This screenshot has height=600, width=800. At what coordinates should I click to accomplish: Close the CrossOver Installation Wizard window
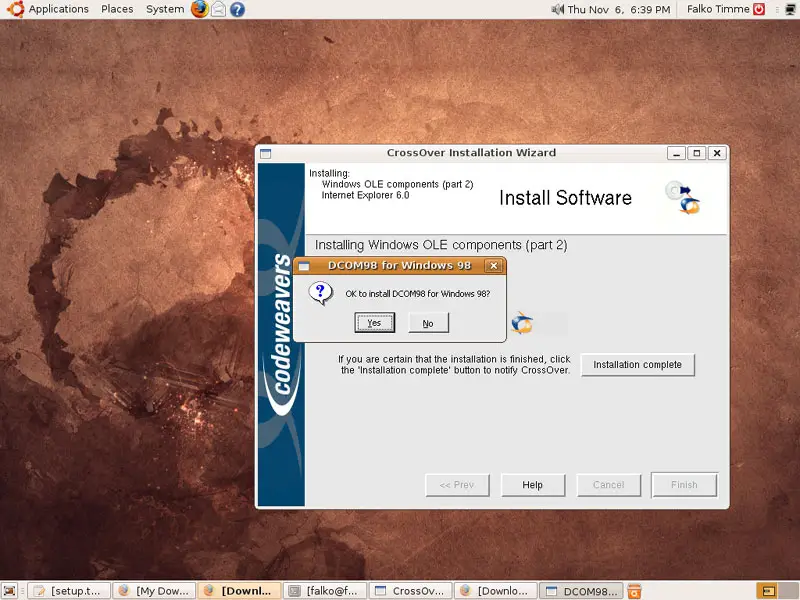717,153
